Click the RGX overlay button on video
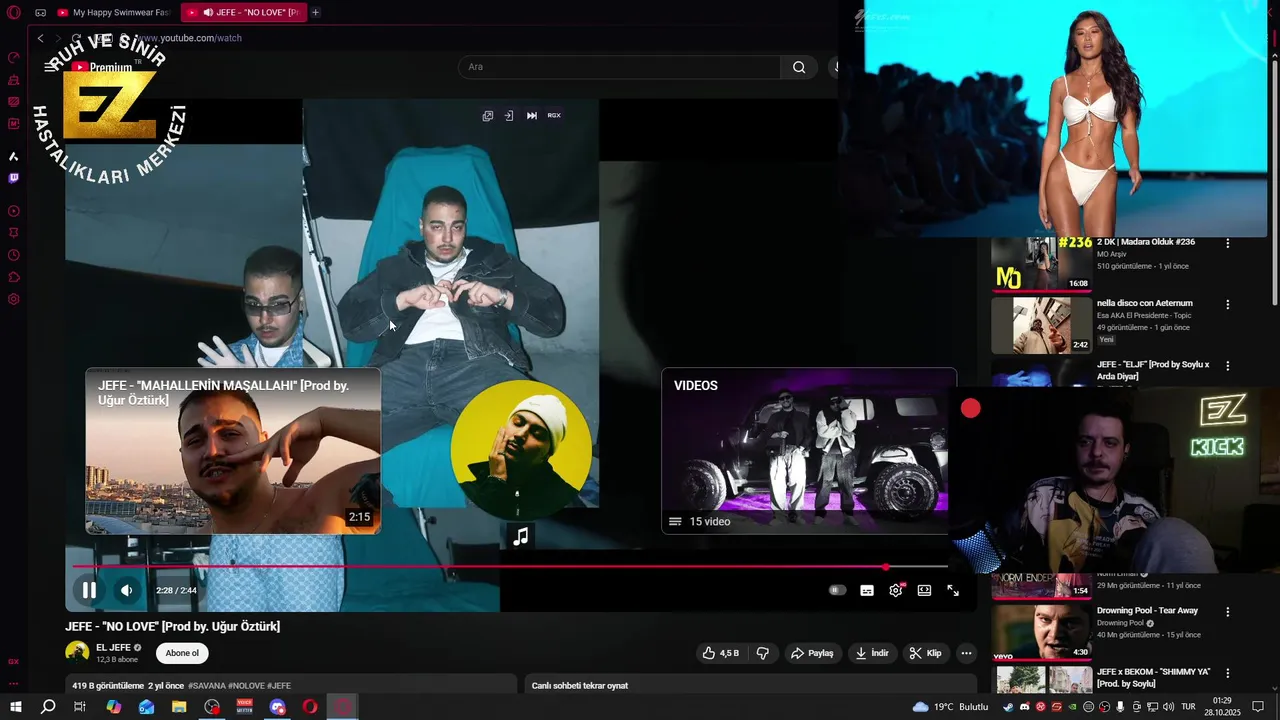Screen dimensions: 1280x720 (554, 115)
